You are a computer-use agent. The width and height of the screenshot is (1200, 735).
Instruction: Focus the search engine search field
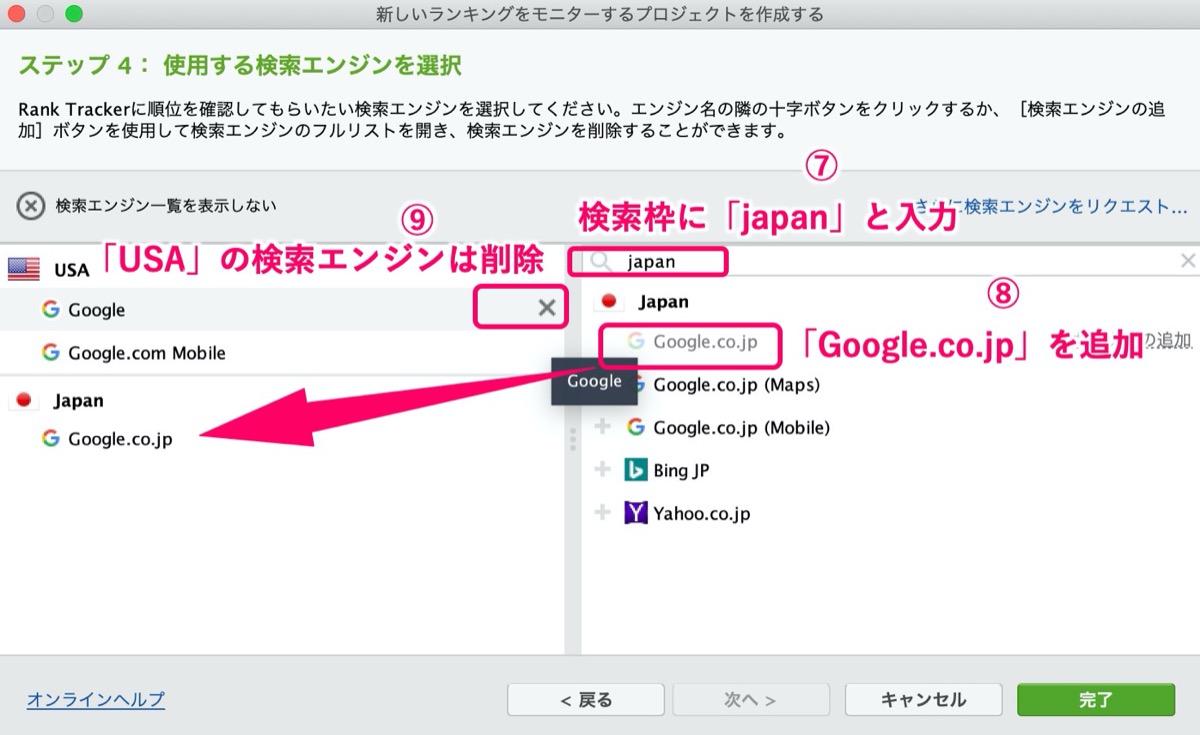(x=890, y=262)
